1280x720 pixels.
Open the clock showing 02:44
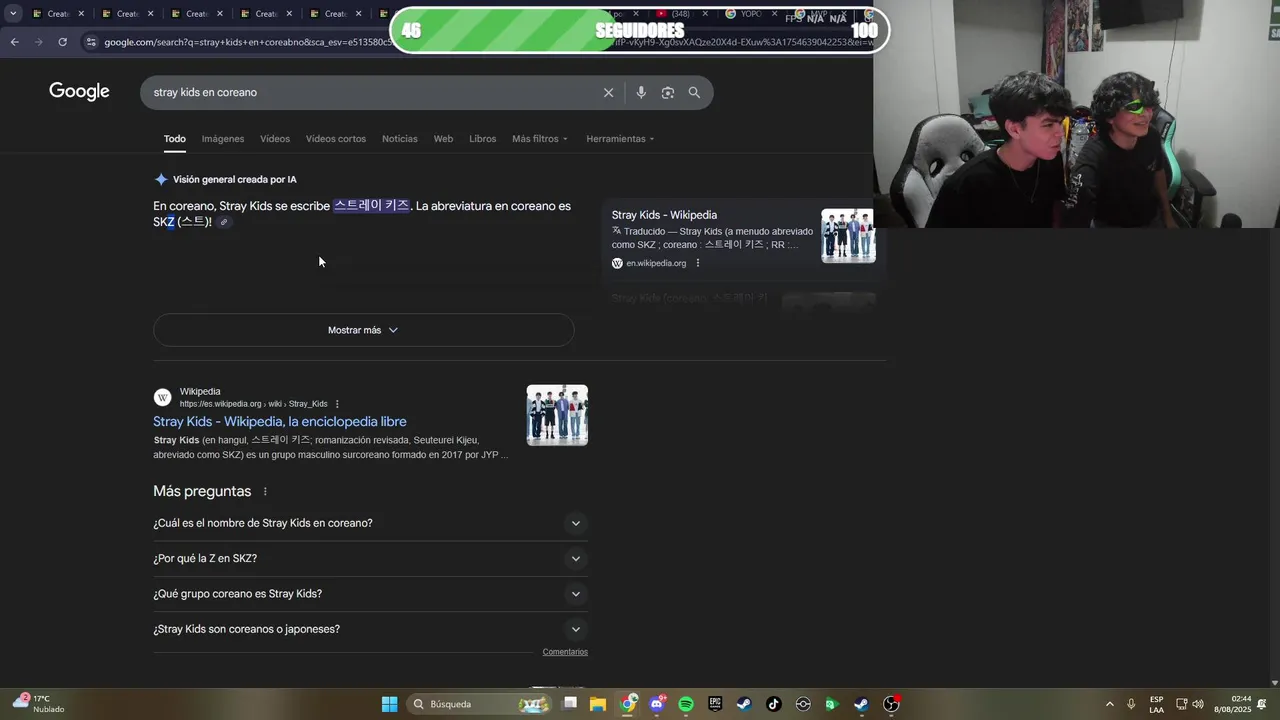tap(1232, 704)
